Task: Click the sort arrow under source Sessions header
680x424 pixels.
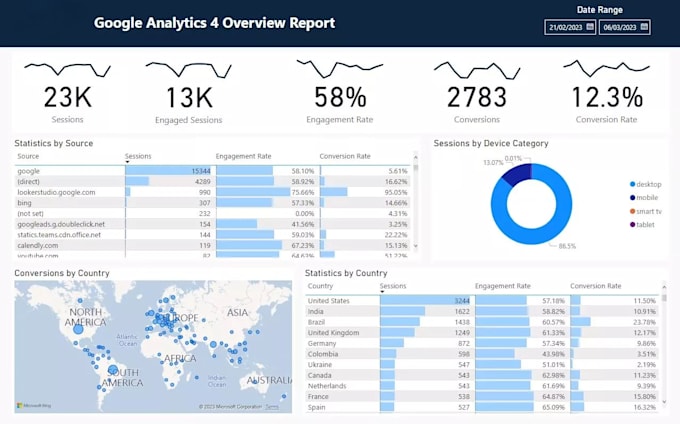Action: pyautogui.click(x=128, y=162)
